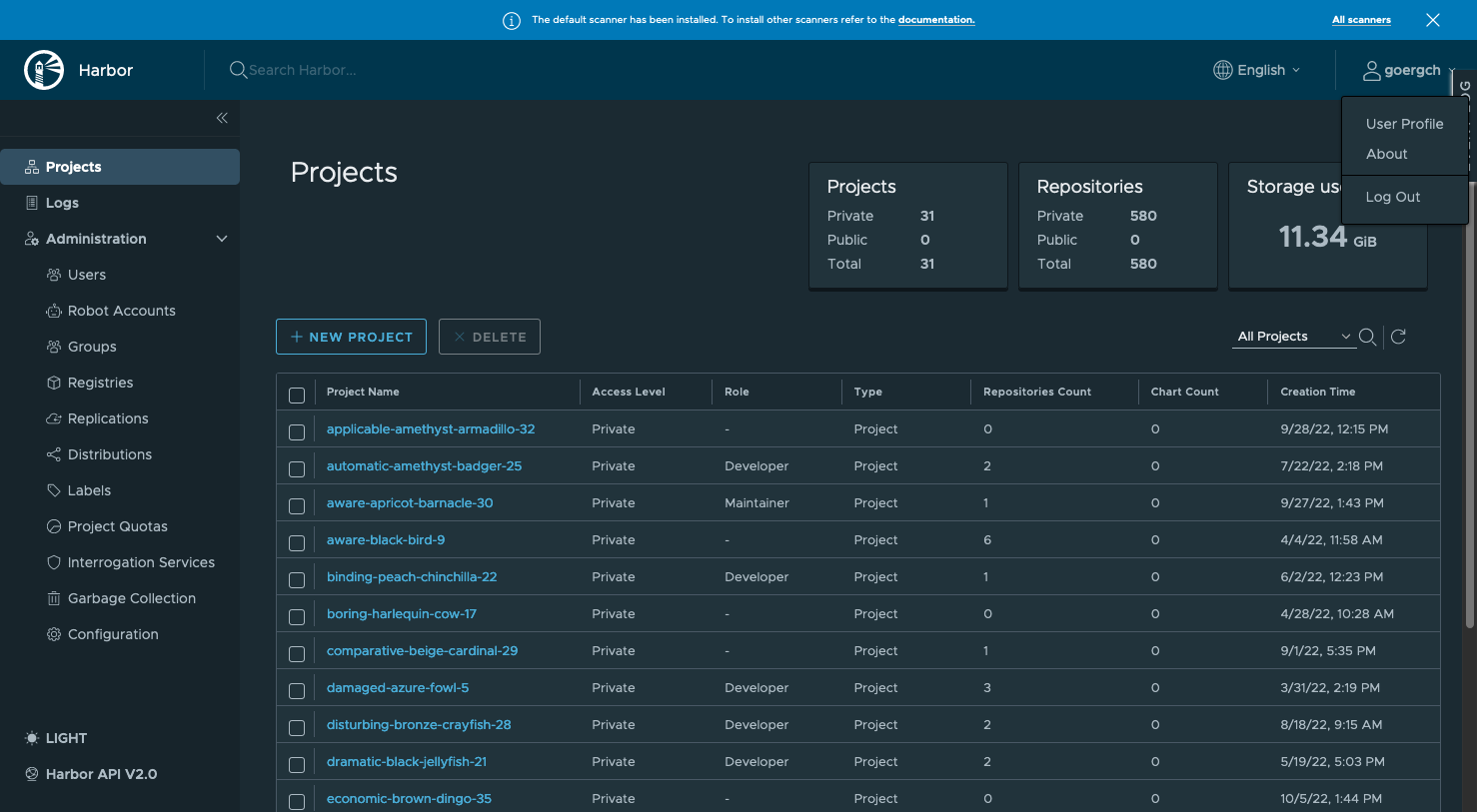The image size is (1477, 812).
Task: Open Robot Accounts from sidebar
Action: (121, 311)
